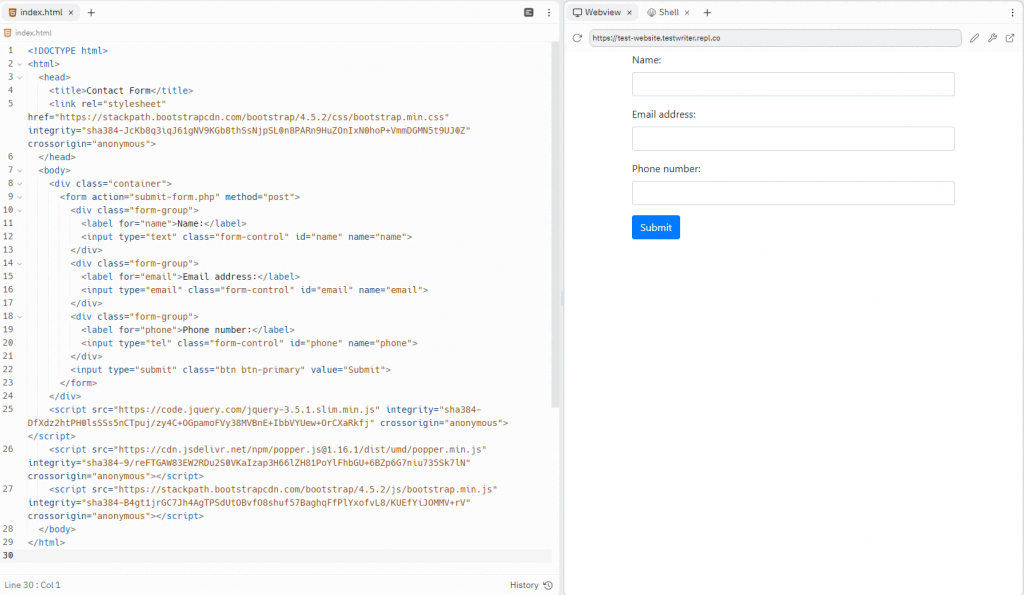
Task: Fold the <head> section at line 3
Action: pos(19,77)
